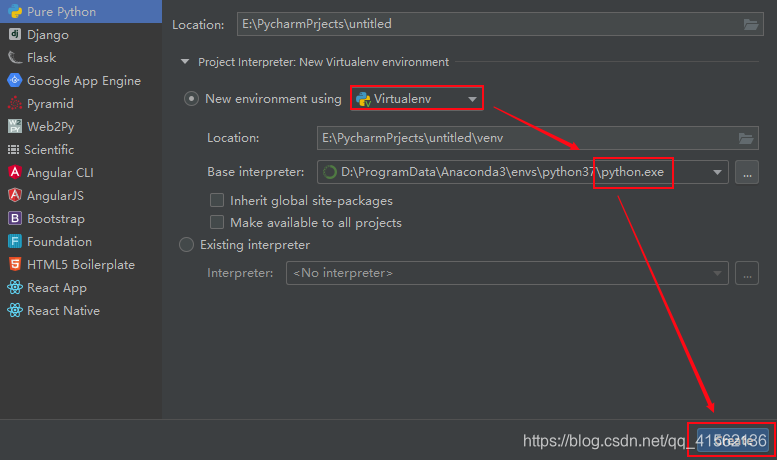
Task: Click the React Native atom icon
Action: point(15,310)
